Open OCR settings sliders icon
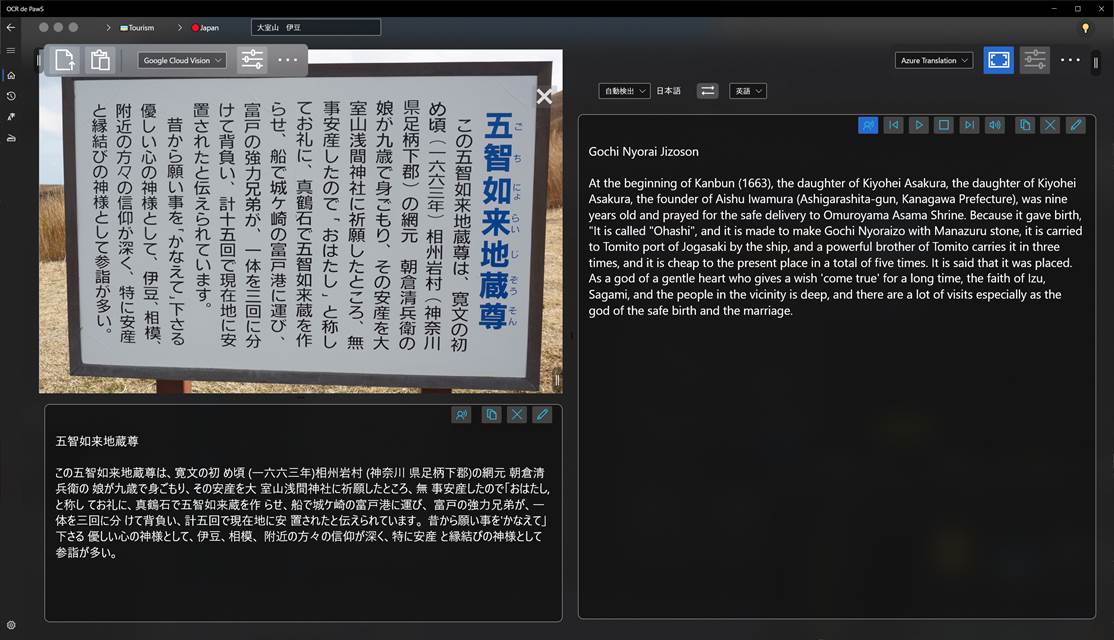 (252, 60)
